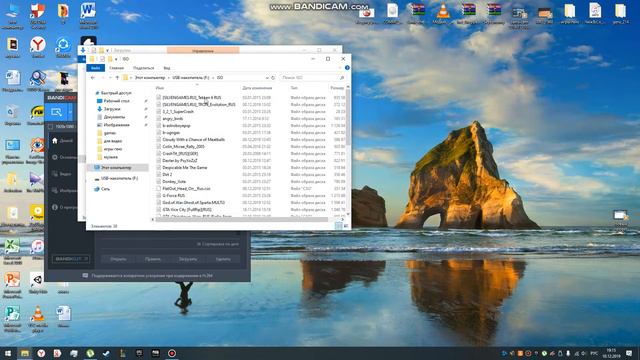Click USB-накопитель (F:) in the address path

pos(191,78)
